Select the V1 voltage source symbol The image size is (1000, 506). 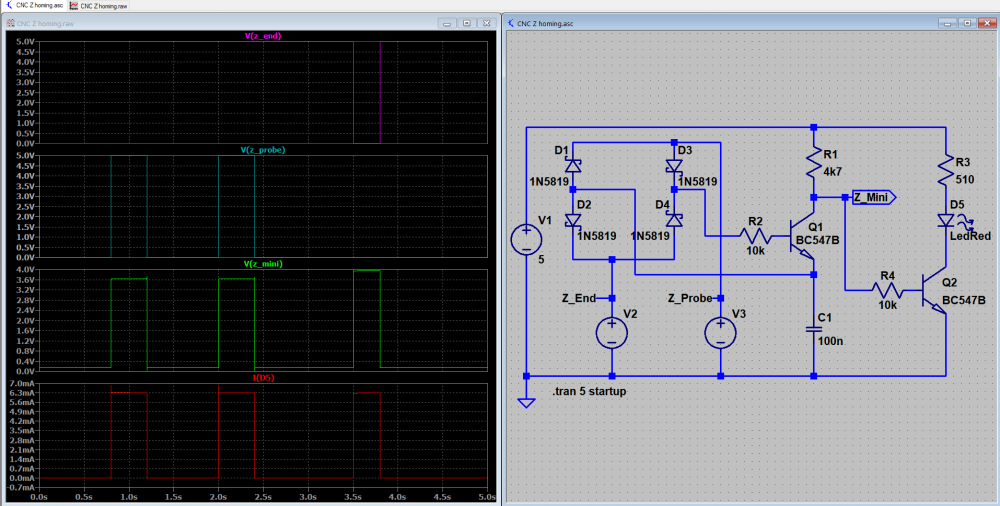[526, 241]
